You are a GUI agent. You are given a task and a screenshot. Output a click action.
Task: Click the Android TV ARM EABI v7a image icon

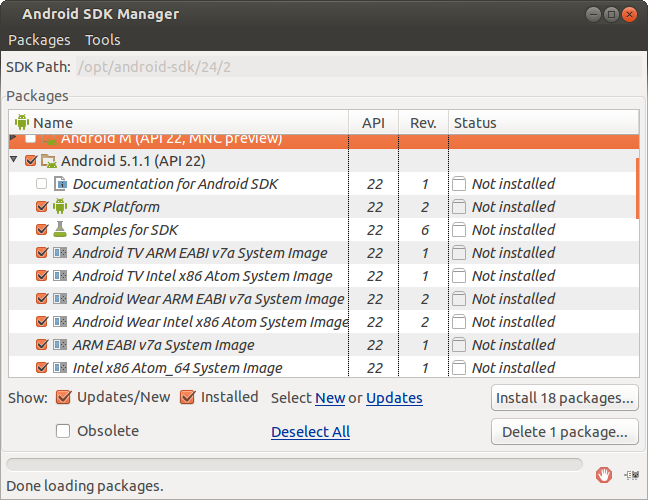(x=60, y=252)
